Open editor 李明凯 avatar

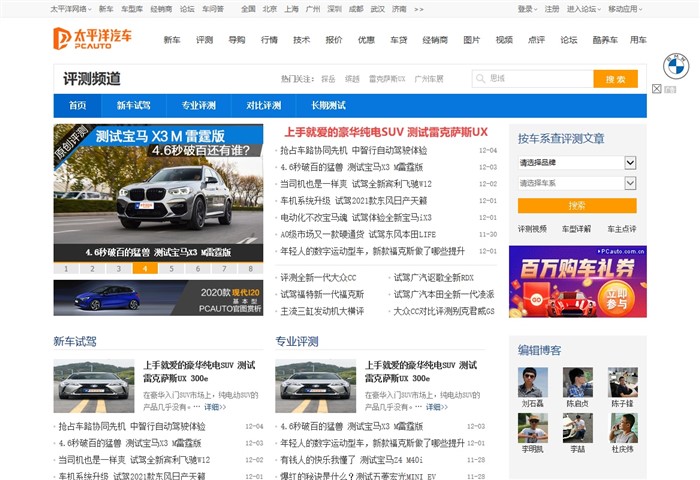[533, 428]
